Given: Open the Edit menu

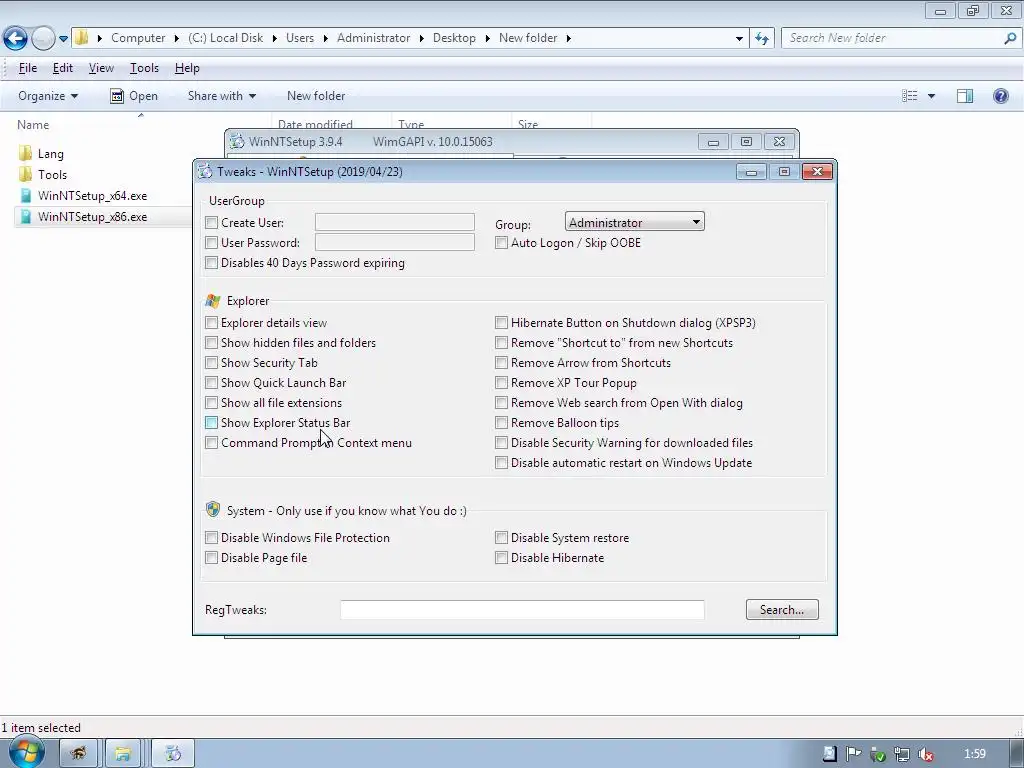Looking at the screenshot, I should [x=63, y=68].
